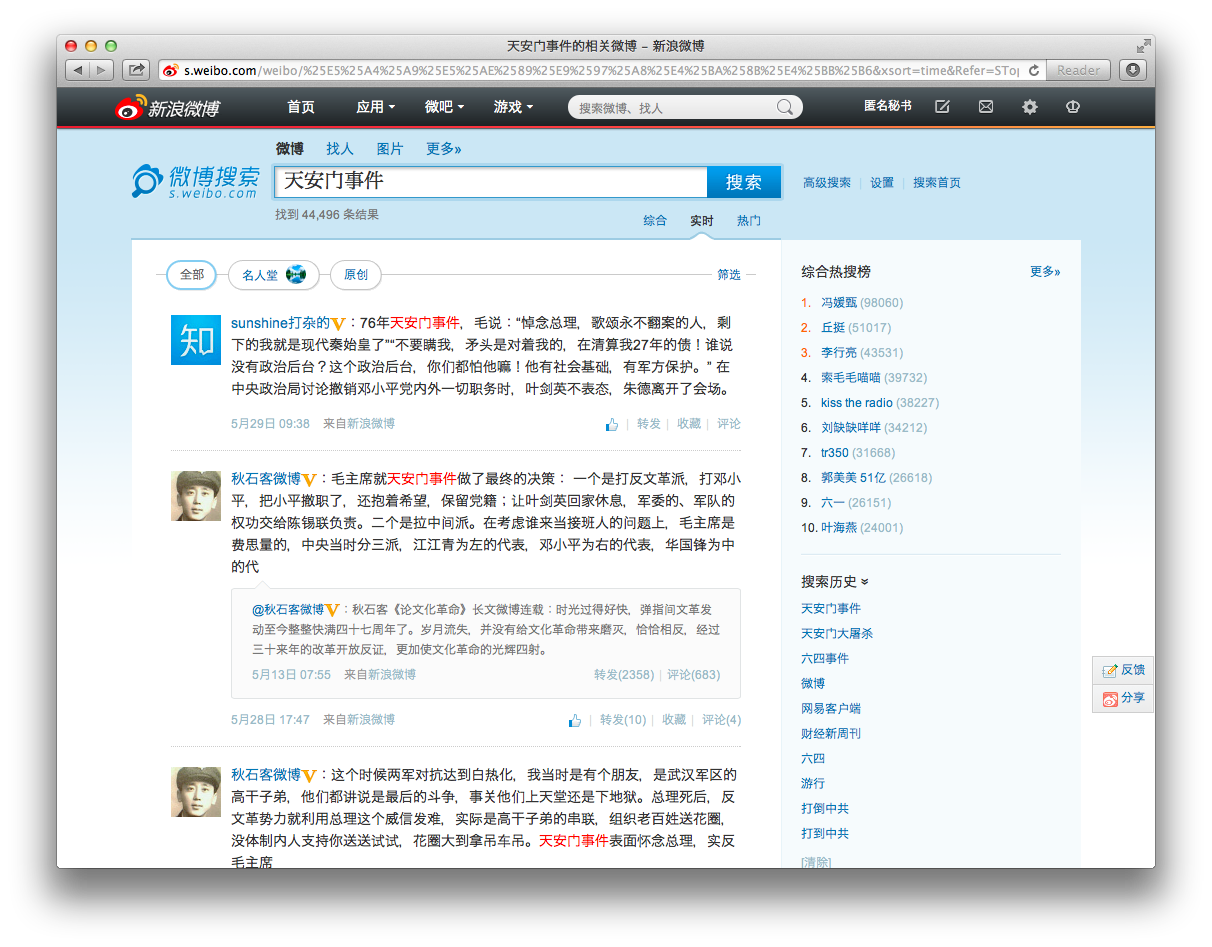Open 游戏 dropdown in navbar
Screen dimensions: 1212x947
click(x=513, y=107)
